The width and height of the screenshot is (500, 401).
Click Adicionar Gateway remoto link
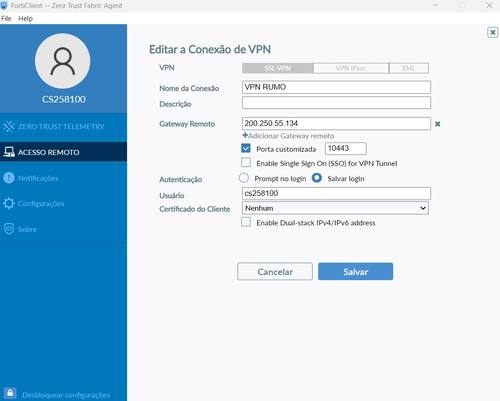(288, 136)
